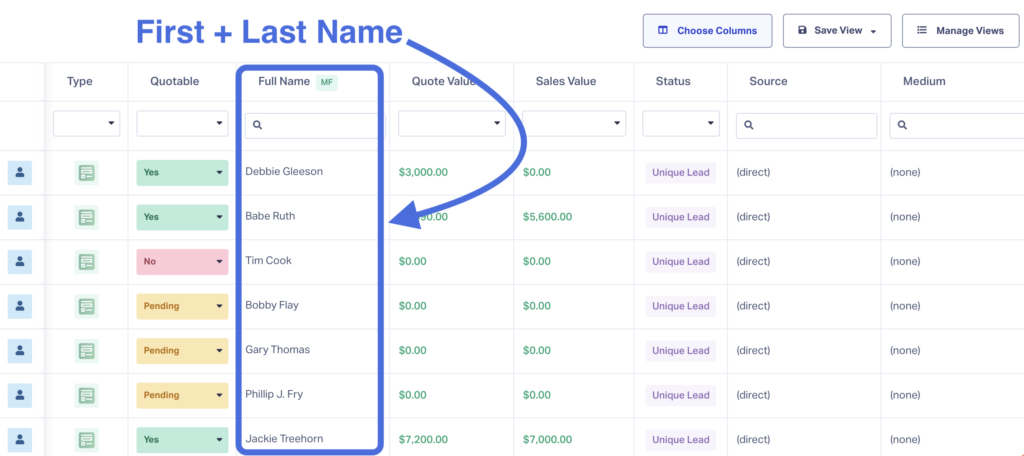
Task: Click the form type icon in Babe Ruth's row
Action: click(86, 217)
